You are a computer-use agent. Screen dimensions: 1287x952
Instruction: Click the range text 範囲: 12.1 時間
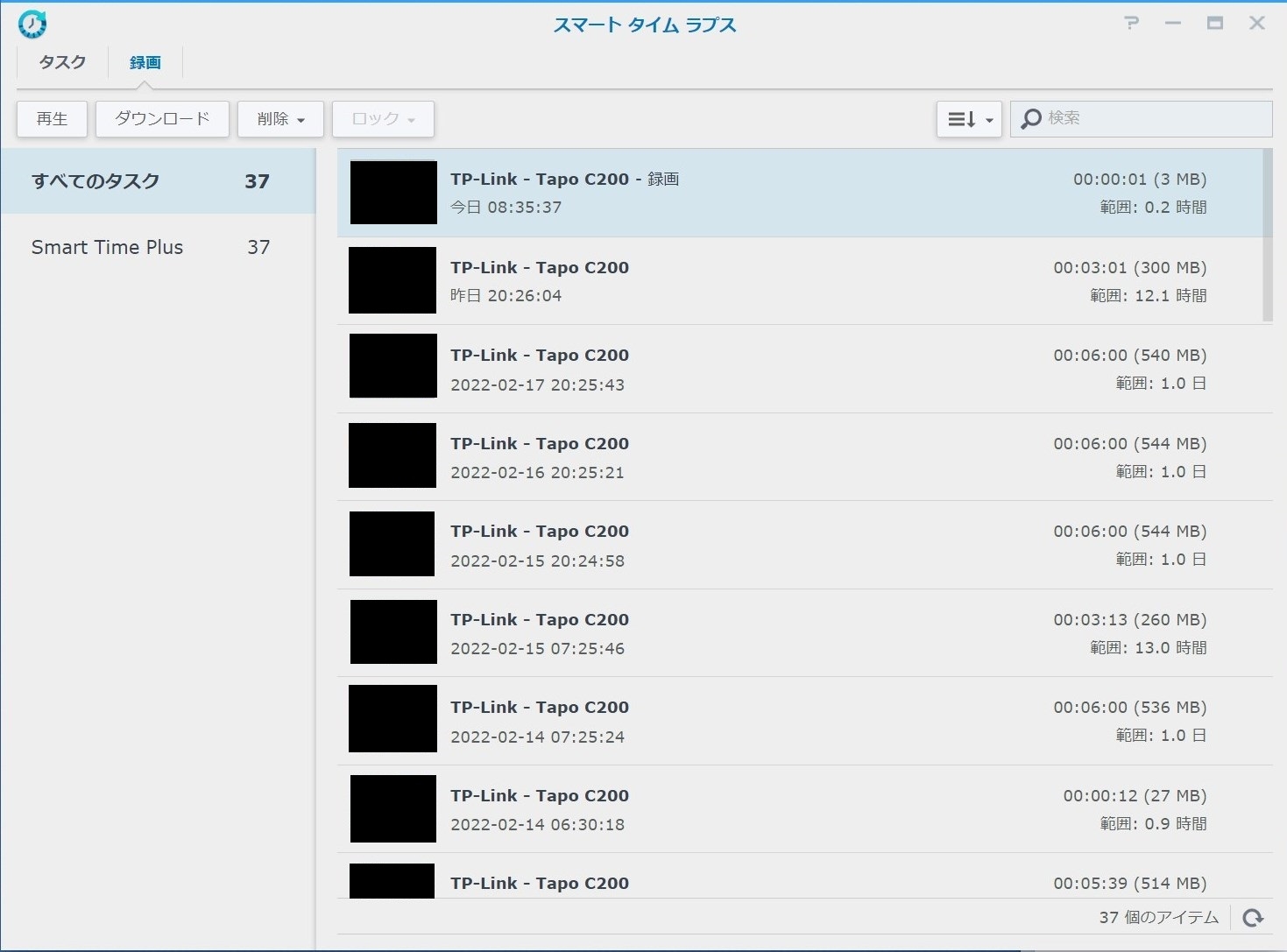click(x=1148, y=296)
